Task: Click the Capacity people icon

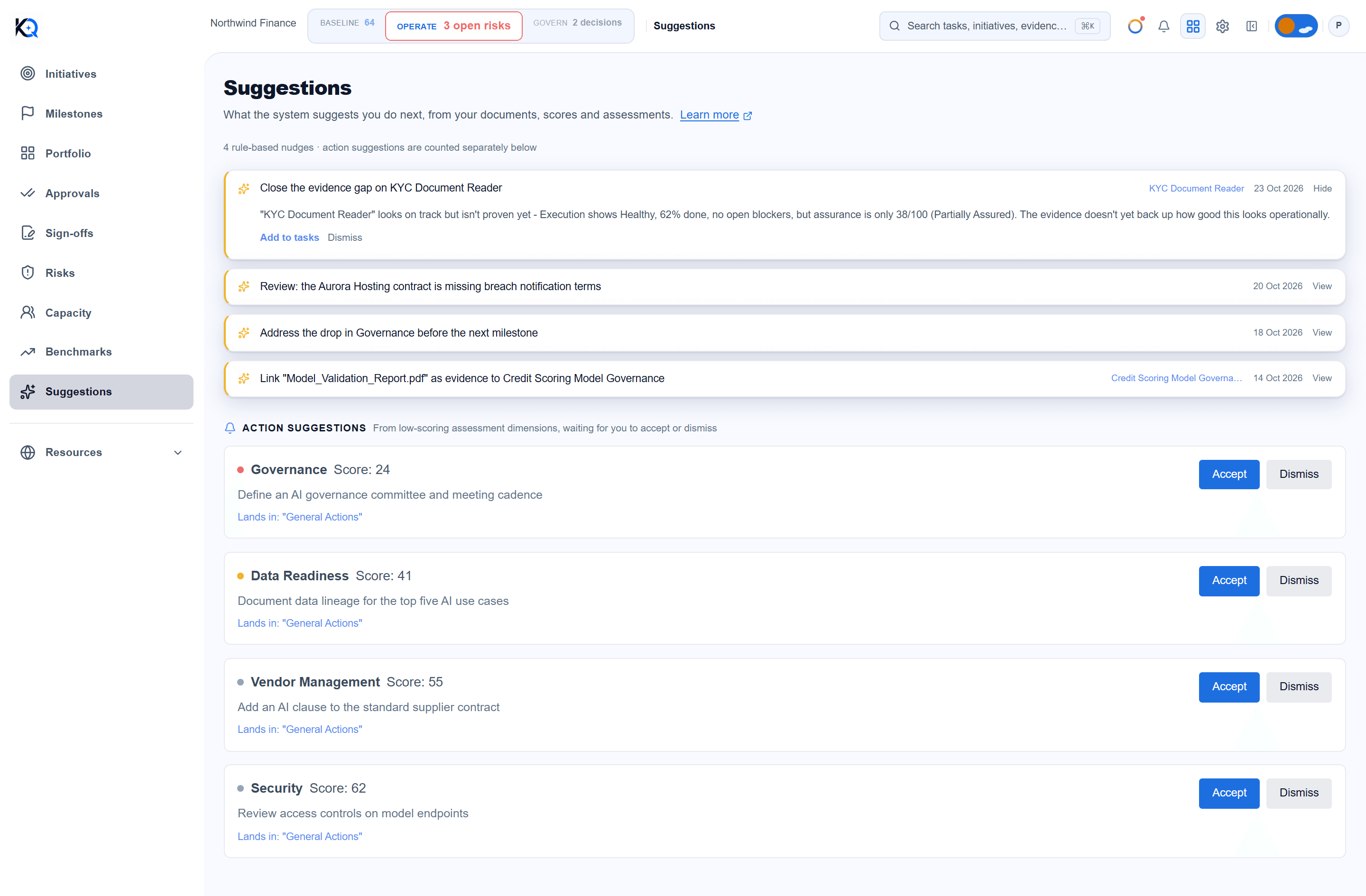Action: click(x=28, y=312)
